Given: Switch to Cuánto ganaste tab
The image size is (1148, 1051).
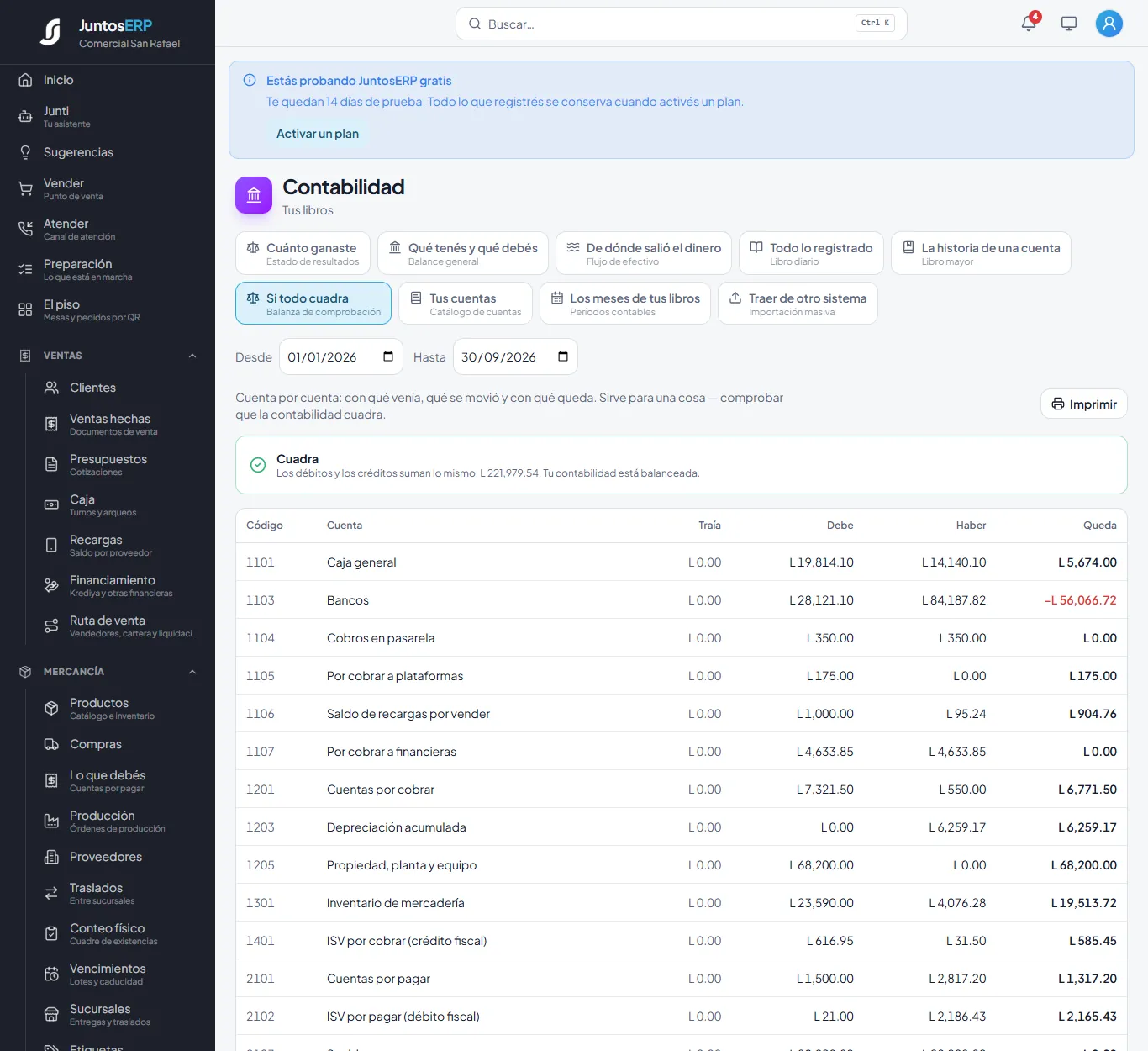Looking at the screenshot, I should pyautogui.click(x=303, y=253).
